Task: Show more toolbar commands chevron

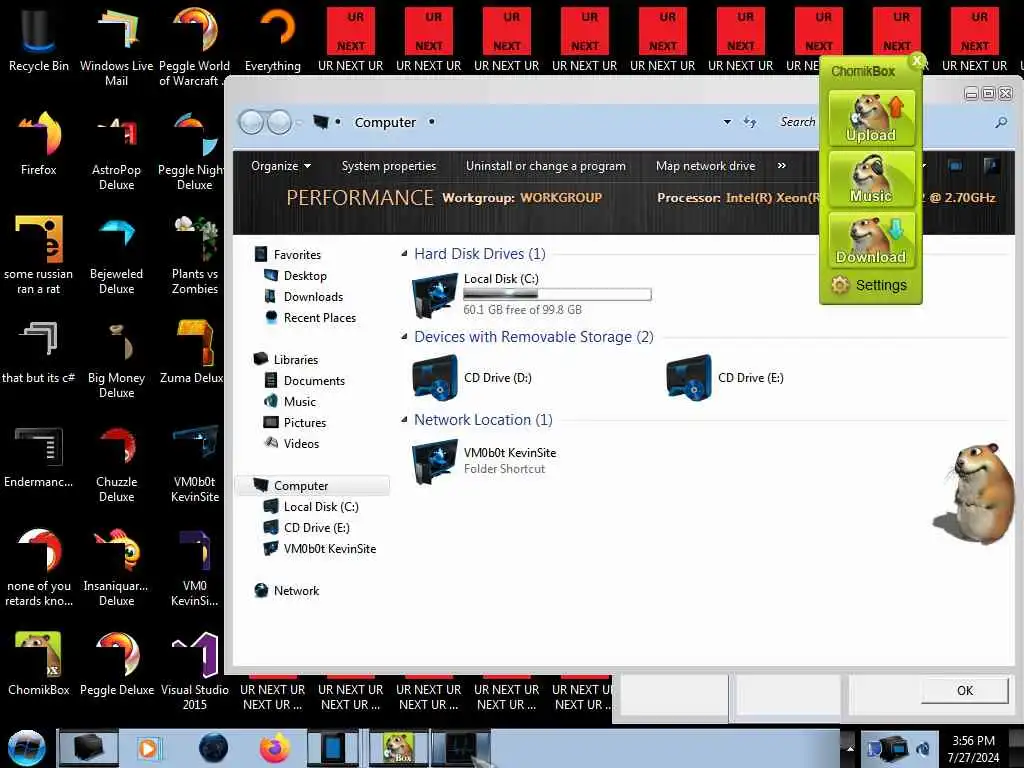Action: point(781,166)
